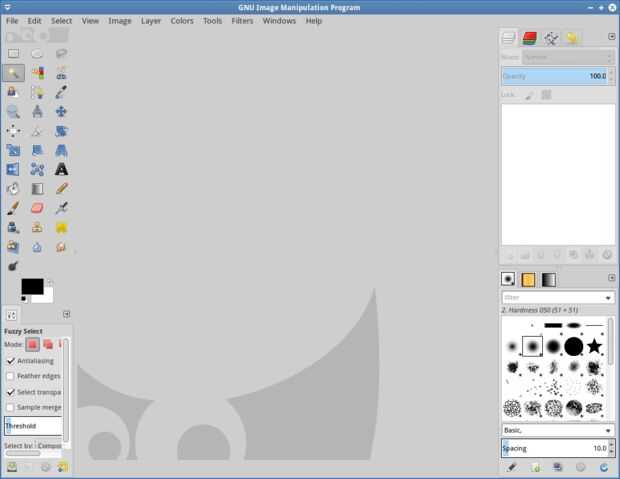Open the brushes dock tab menu
This screenshot has height=479, width=620.
pyautogui.click(x=611, y=278)
